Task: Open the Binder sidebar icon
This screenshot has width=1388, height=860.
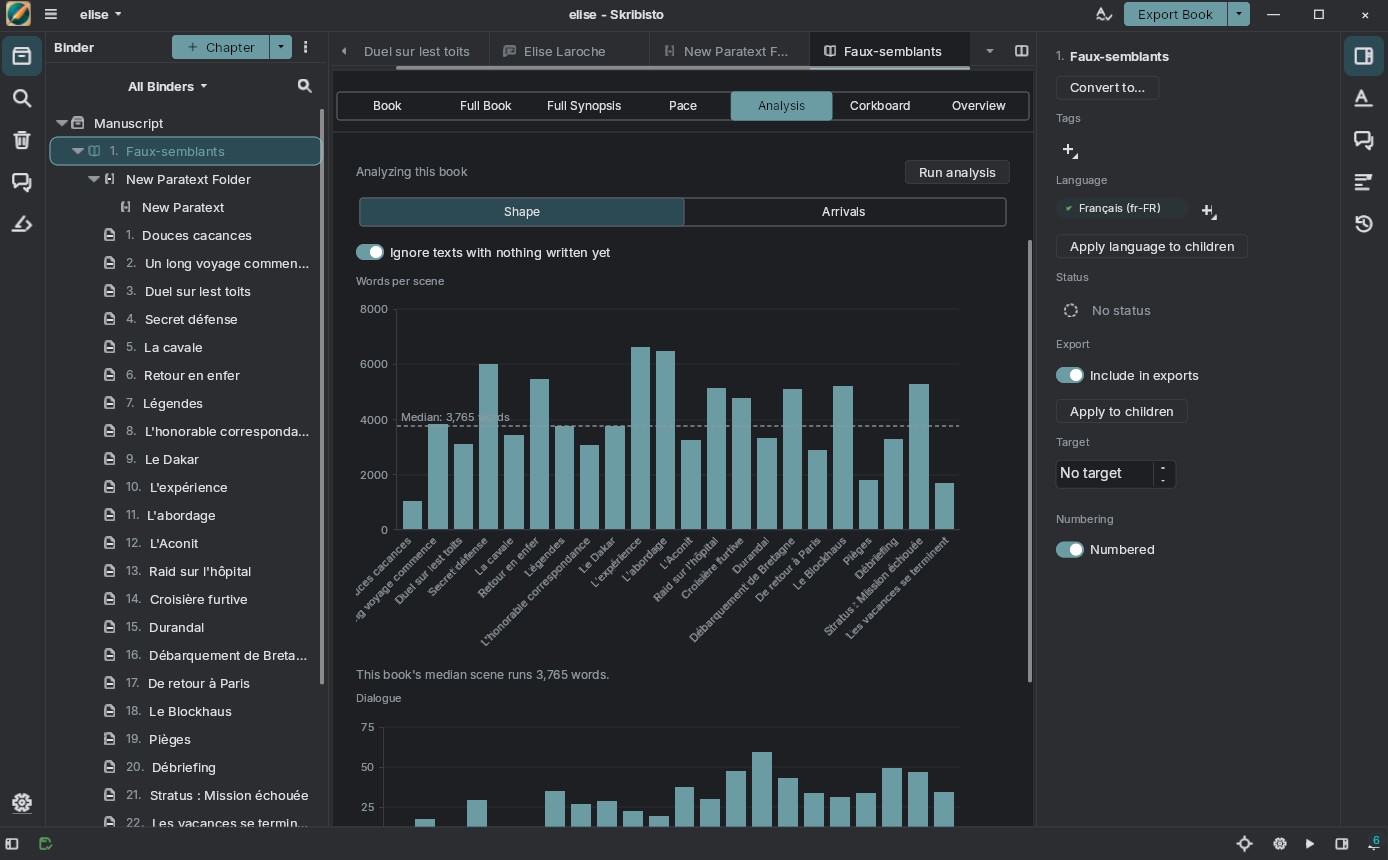Action: [22, 56]
